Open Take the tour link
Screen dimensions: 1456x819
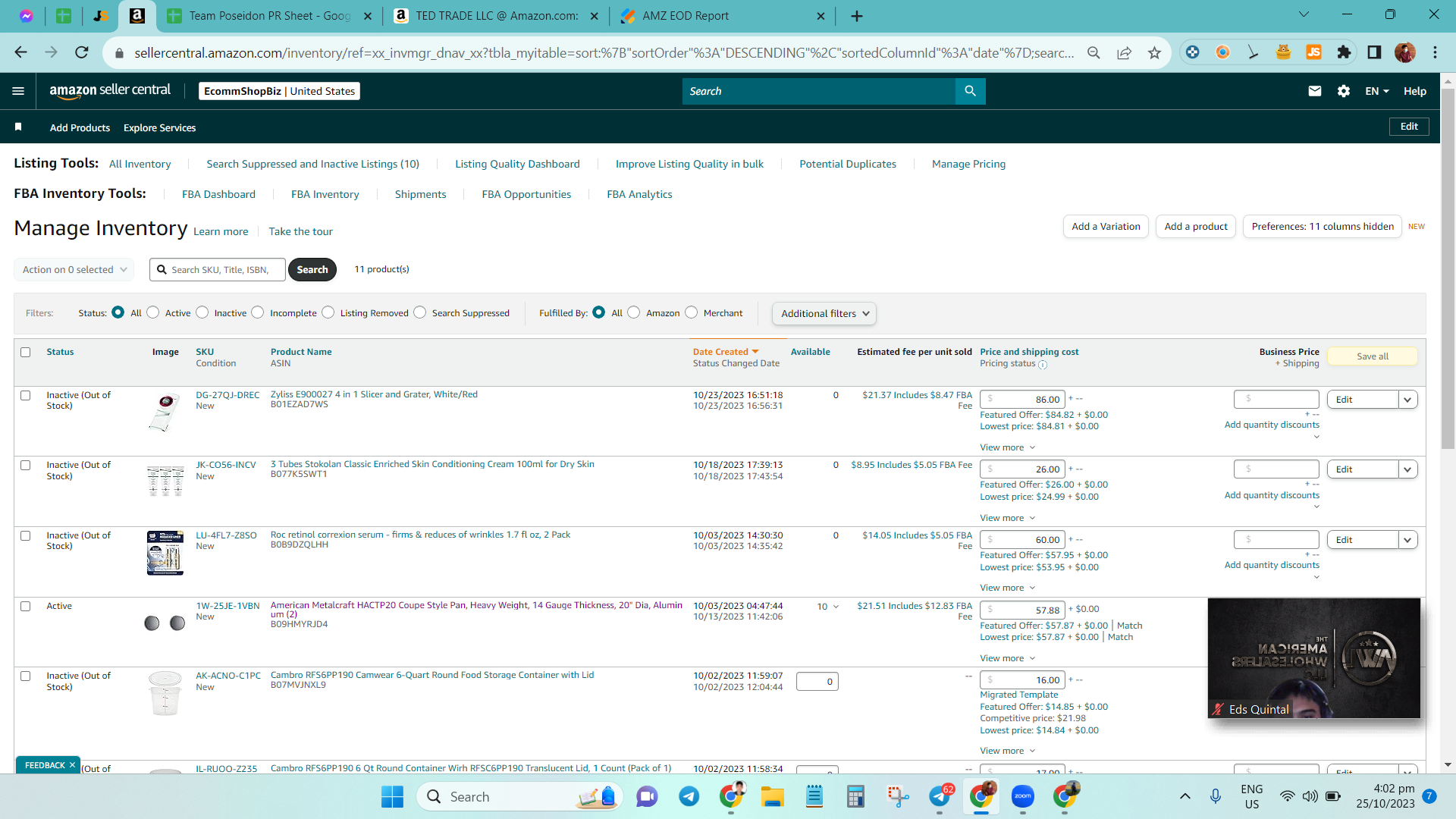pos(300,231)
